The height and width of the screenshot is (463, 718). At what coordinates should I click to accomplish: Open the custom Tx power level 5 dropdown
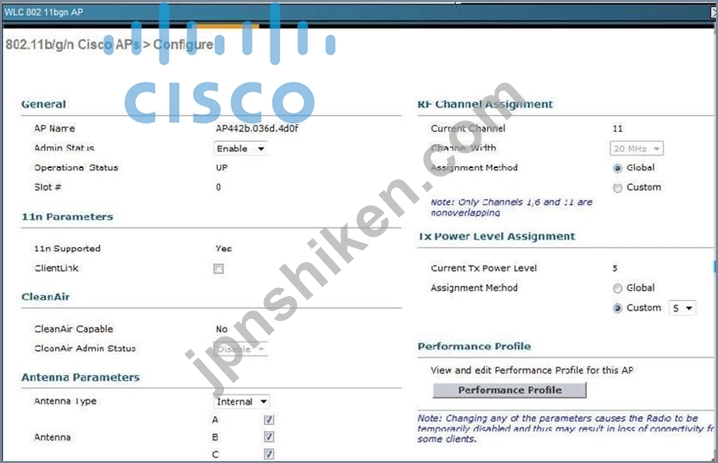pos(682,308)
